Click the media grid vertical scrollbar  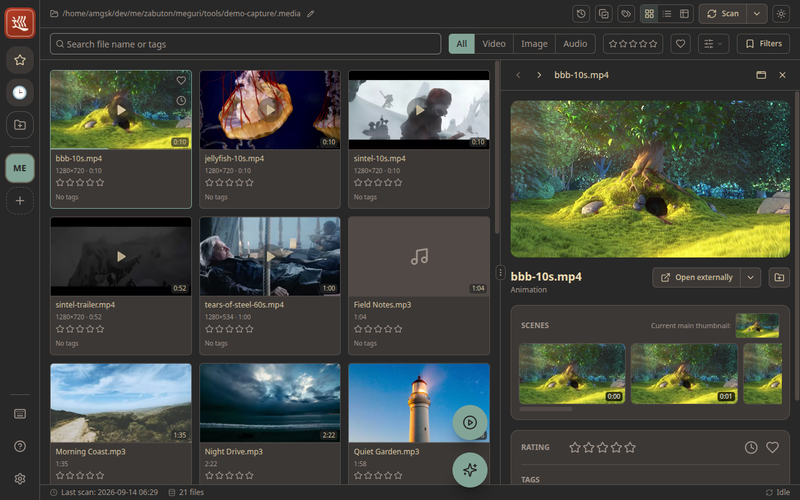(497, 148)
